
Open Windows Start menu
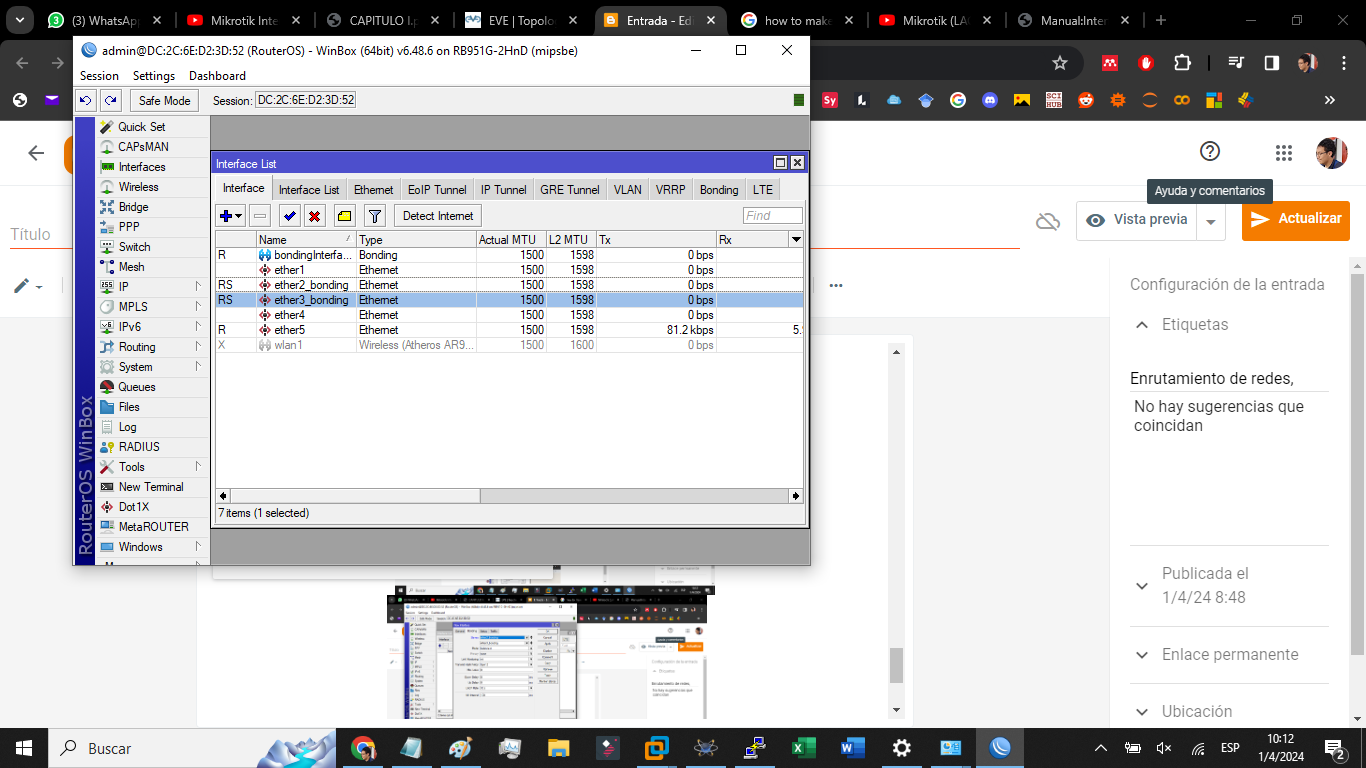pos(24,748)
